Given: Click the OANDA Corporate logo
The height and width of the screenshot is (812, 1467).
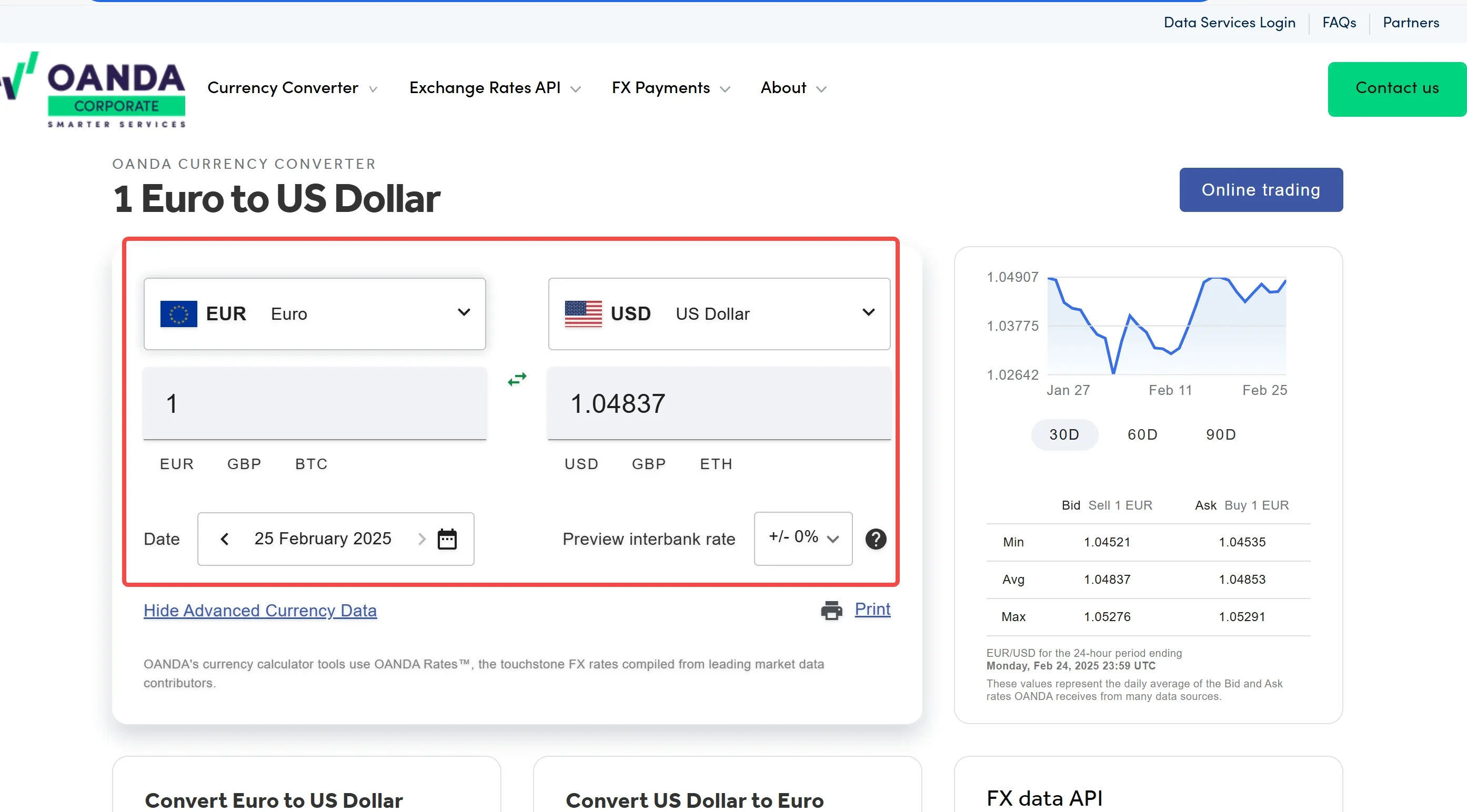Looking at the screenshot, I should pos(93,89).
